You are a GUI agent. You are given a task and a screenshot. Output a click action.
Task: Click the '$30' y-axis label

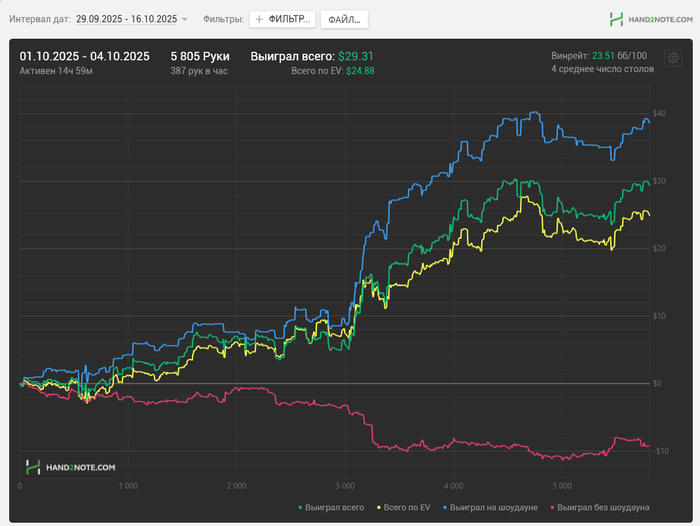click(659, 181)
